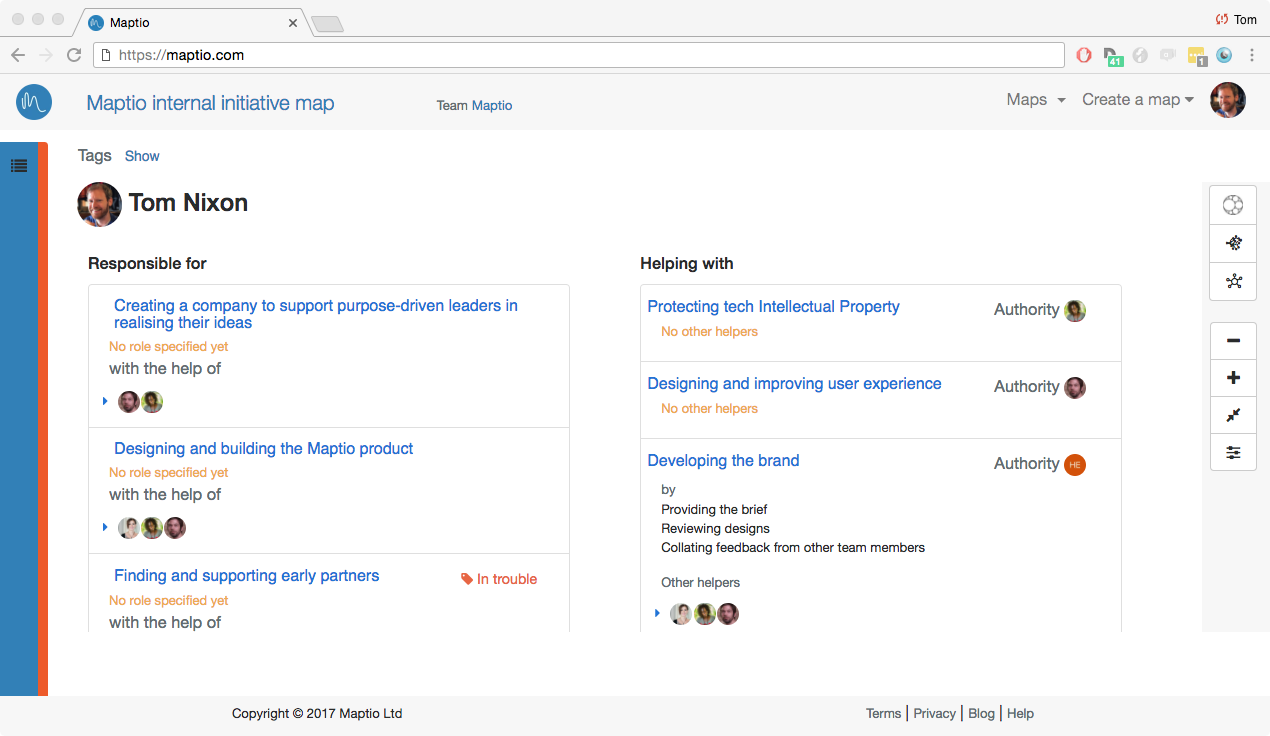This screenshot has height=736, width=1270.
Task: Click the red AdBlock extension icon
Action: (1084, 55)
